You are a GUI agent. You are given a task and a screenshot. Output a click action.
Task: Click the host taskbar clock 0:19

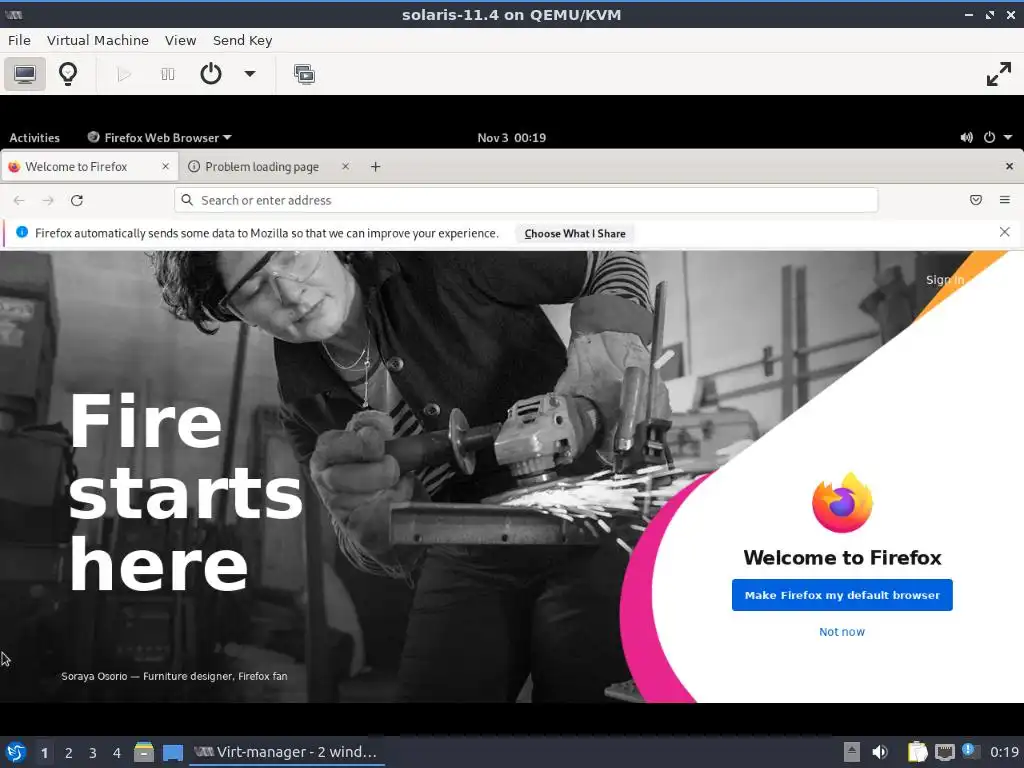point(1004,752)
